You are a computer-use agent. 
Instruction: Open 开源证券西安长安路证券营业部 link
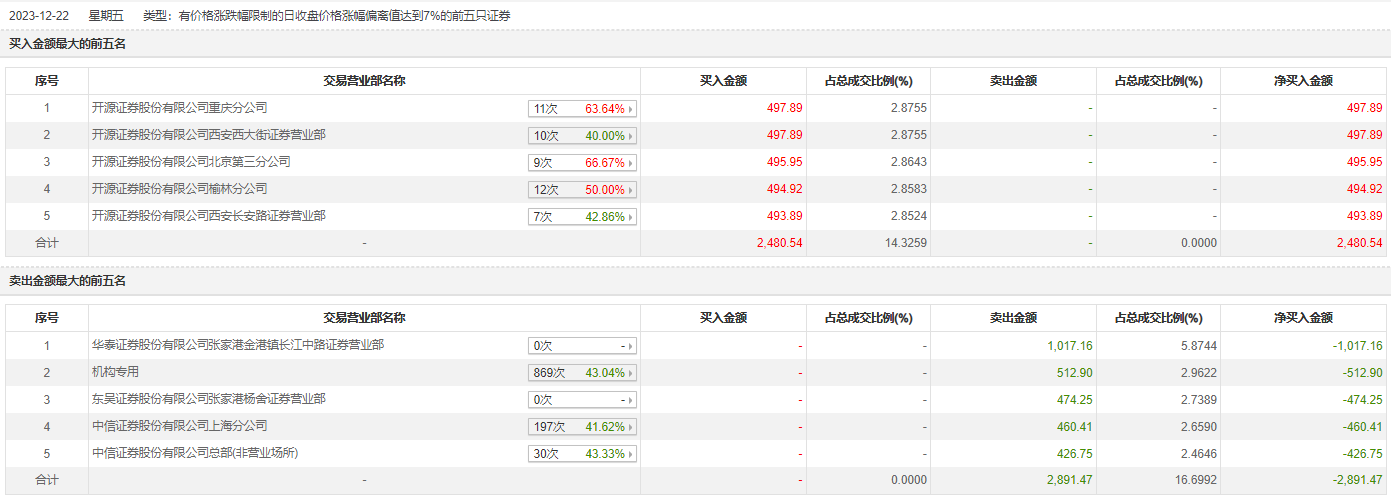208,216
